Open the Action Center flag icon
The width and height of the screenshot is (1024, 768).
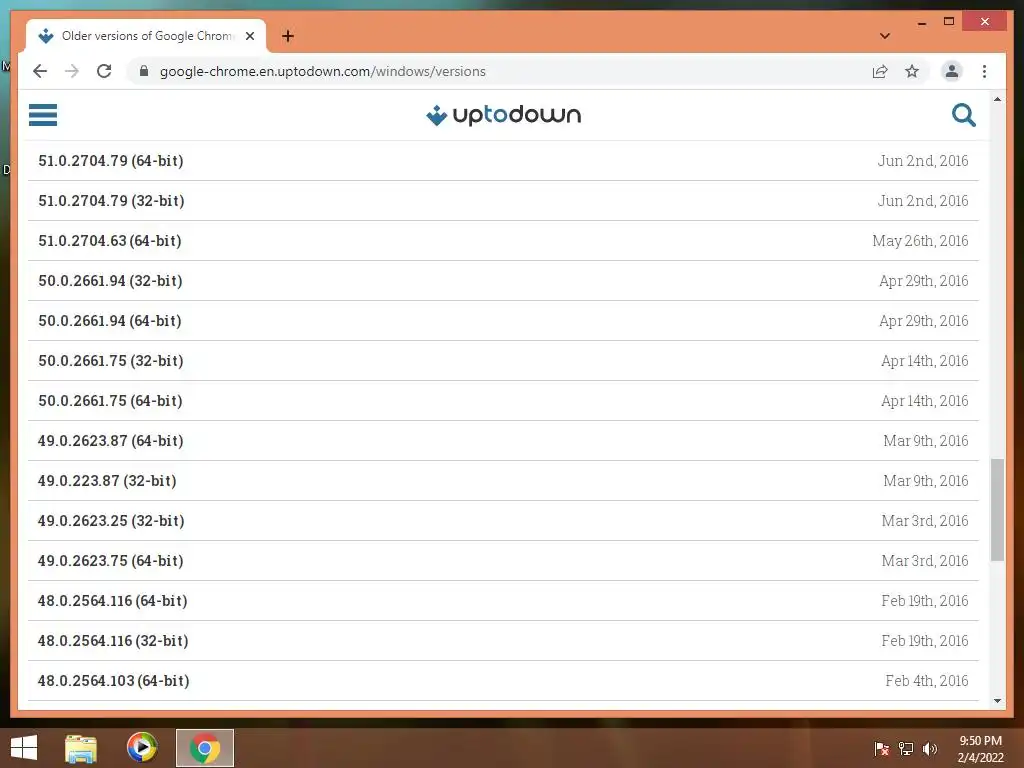point(881,748)
